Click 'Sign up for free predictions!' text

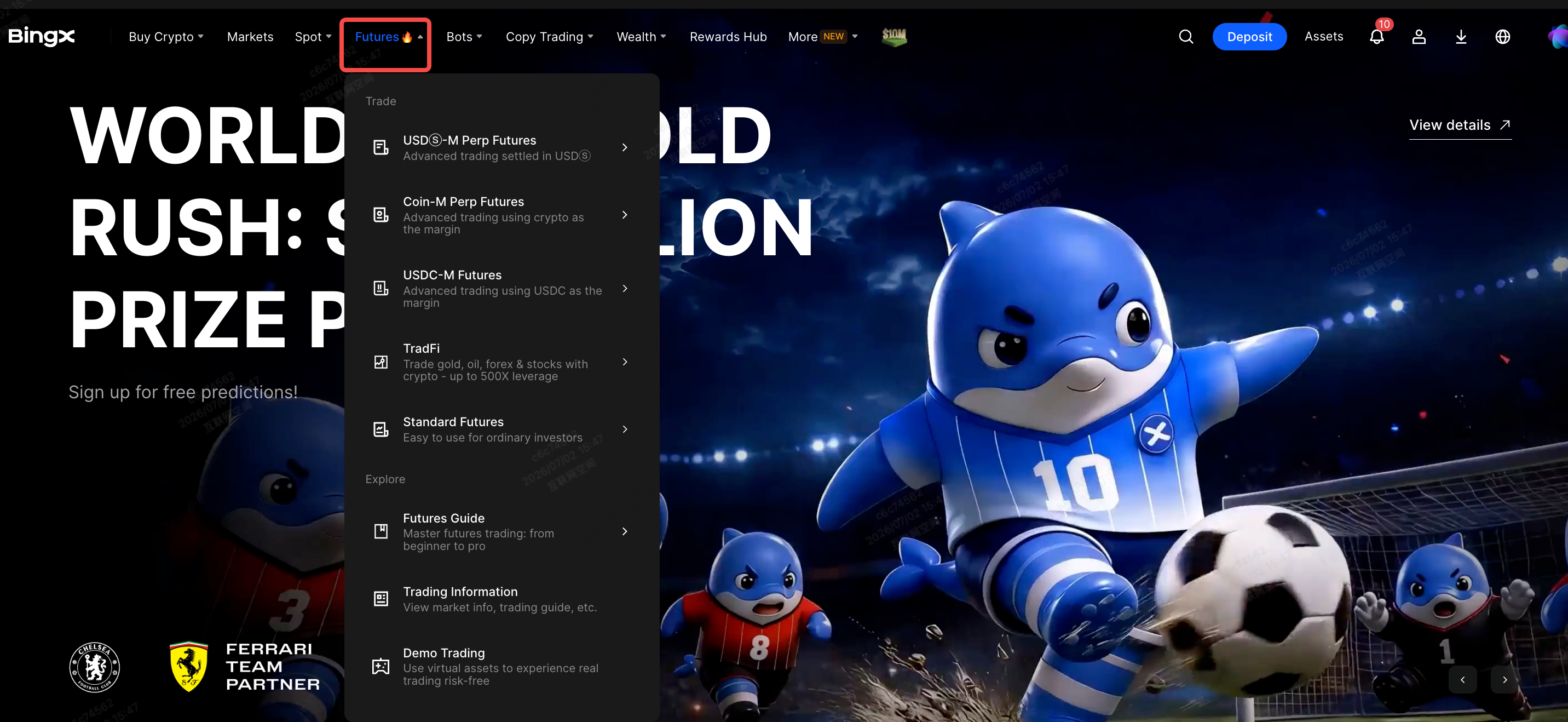coord(183,392)
